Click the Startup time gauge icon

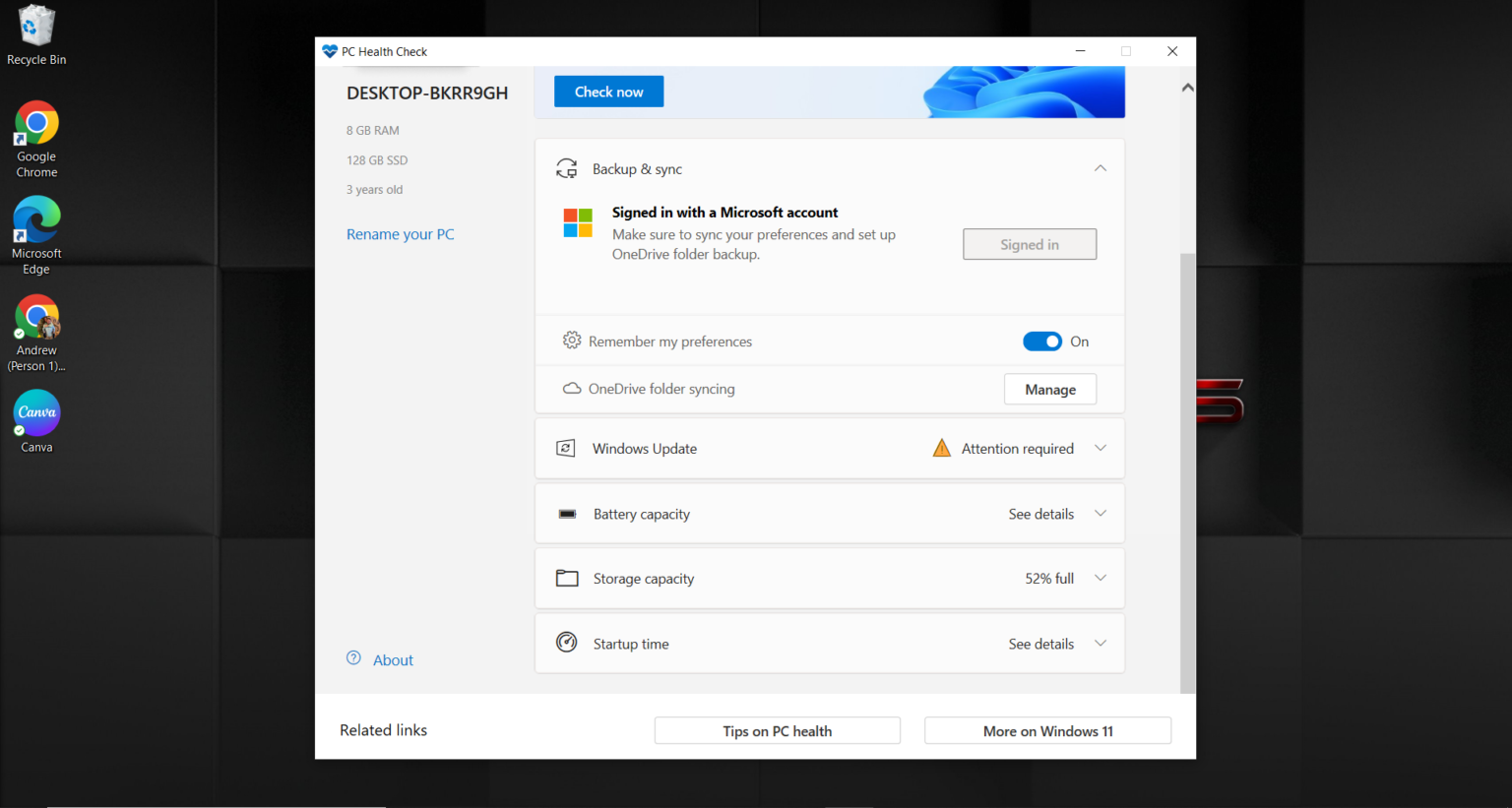(x=567, y=643)
